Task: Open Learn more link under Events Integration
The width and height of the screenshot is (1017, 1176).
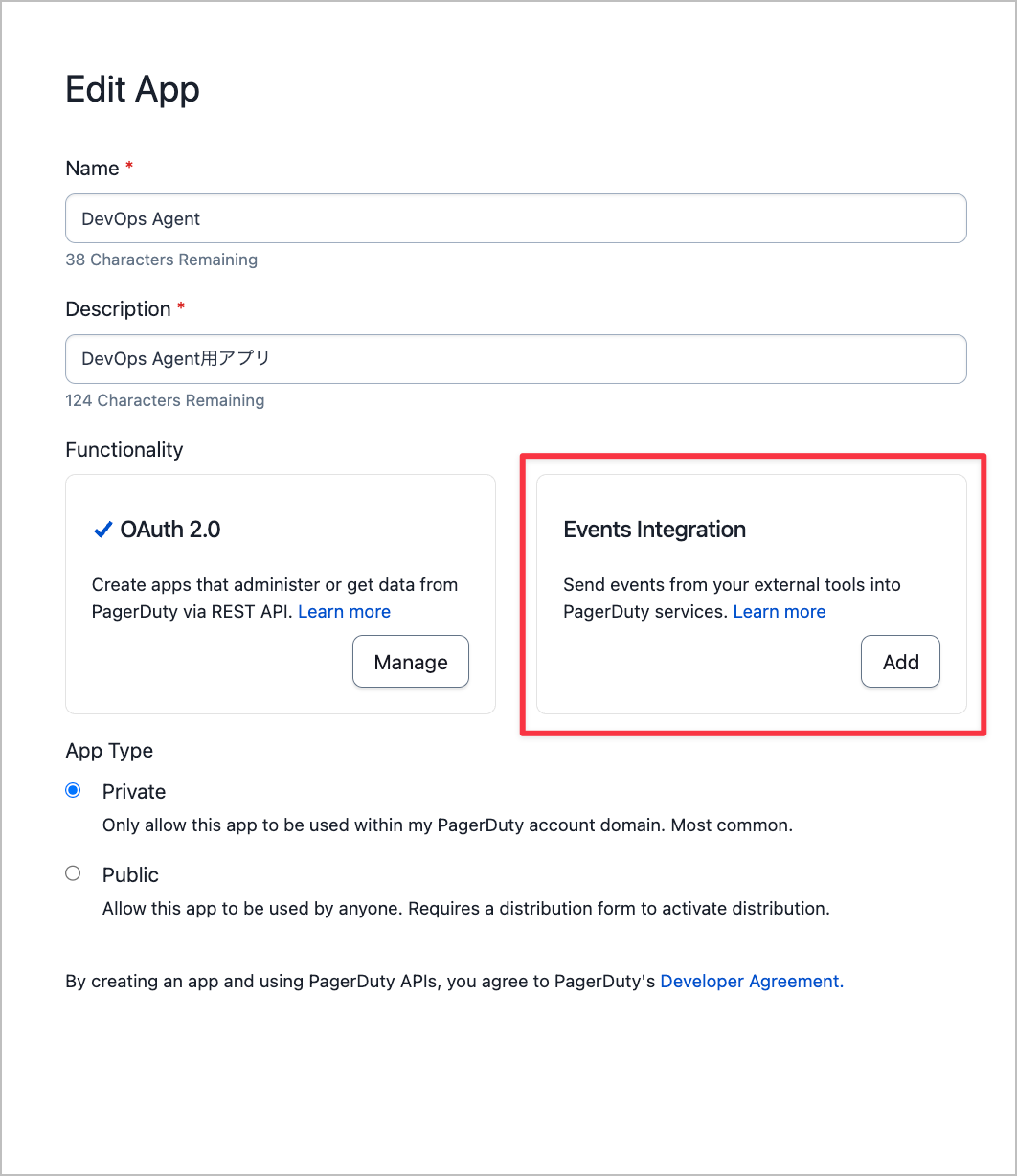Action: 779,611
